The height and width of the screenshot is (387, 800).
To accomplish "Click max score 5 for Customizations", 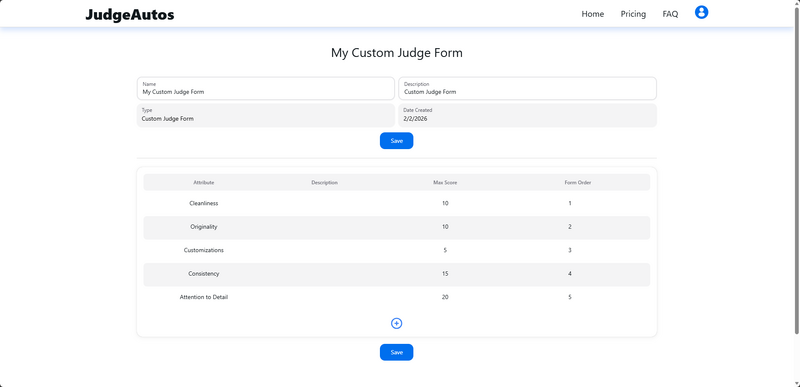I will (445, 250).
